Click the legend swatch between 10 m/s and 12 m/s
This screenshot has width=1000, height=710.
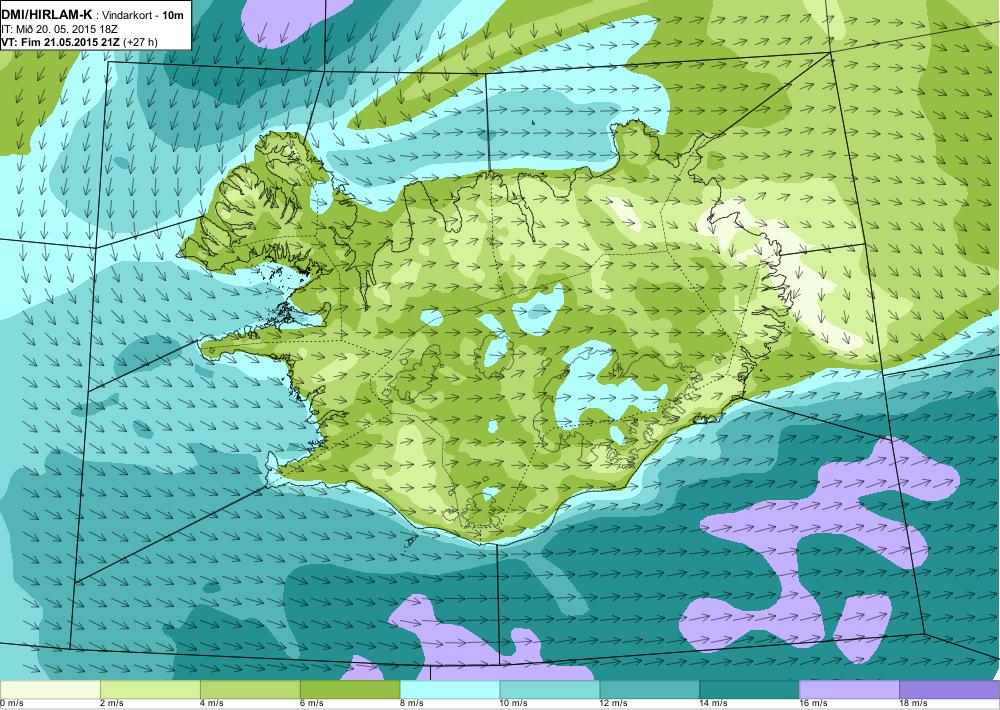pos(550,690)
